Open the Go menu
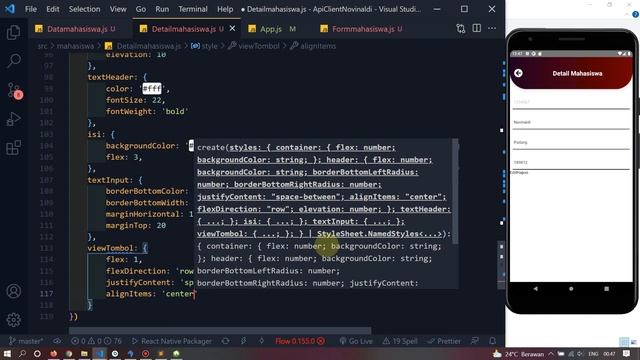Screen dimensions: 640x360 click(x=141, y=9)
